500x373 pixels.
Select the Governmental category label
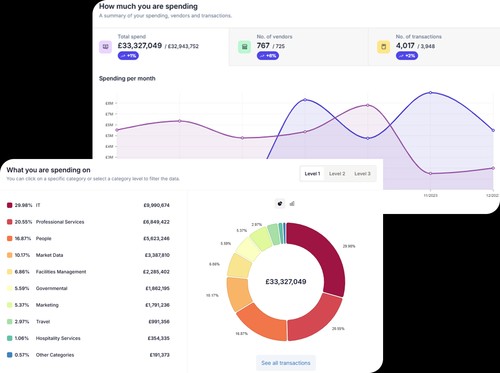point(52,288)
